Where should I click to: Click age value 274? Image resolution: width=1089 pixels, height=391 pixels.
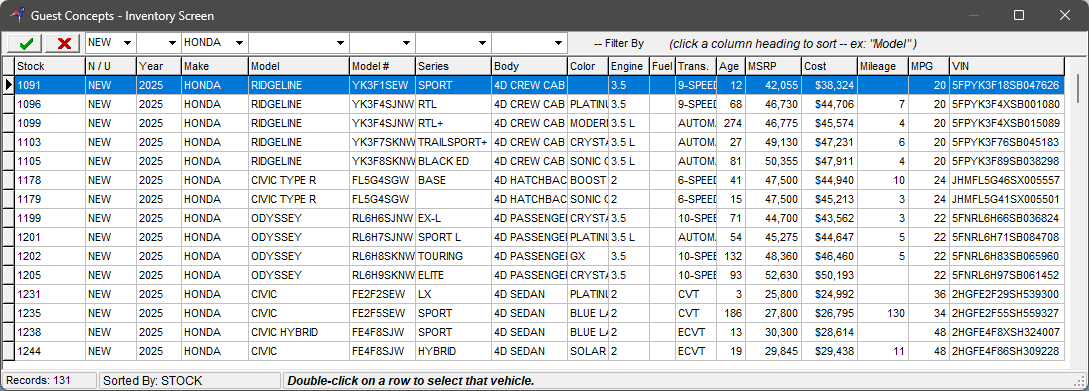click(x=731, y=123)
